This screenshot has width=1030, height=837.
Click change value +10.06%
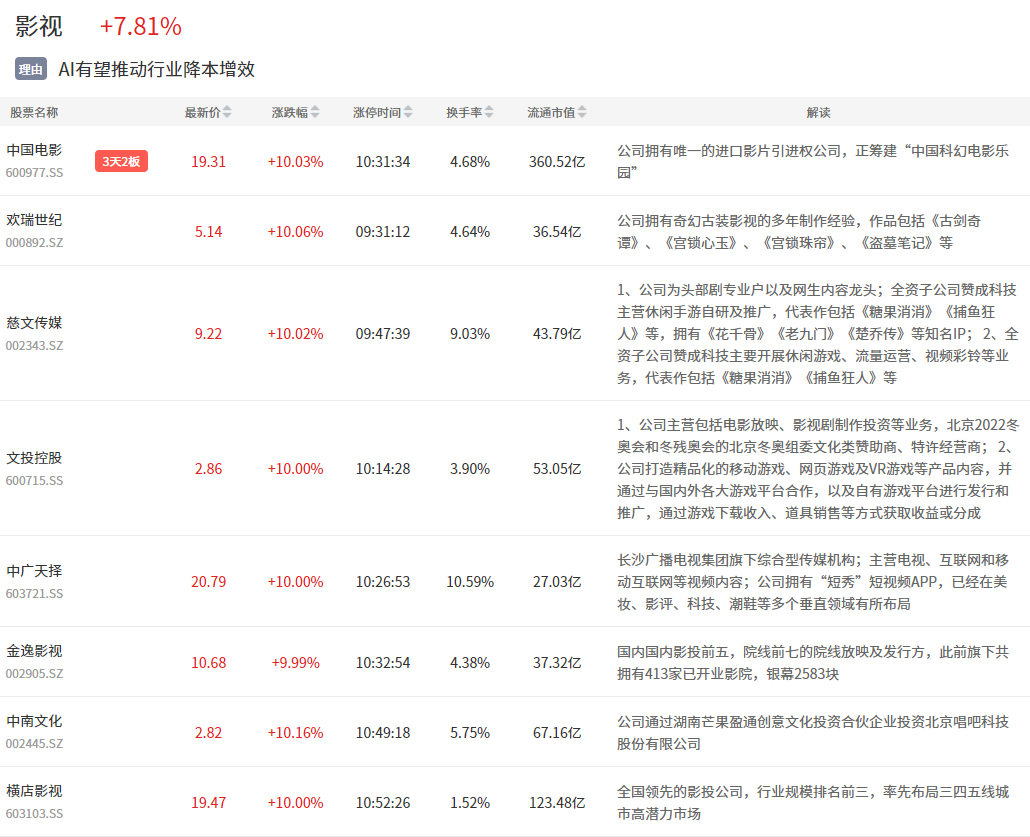295,232
